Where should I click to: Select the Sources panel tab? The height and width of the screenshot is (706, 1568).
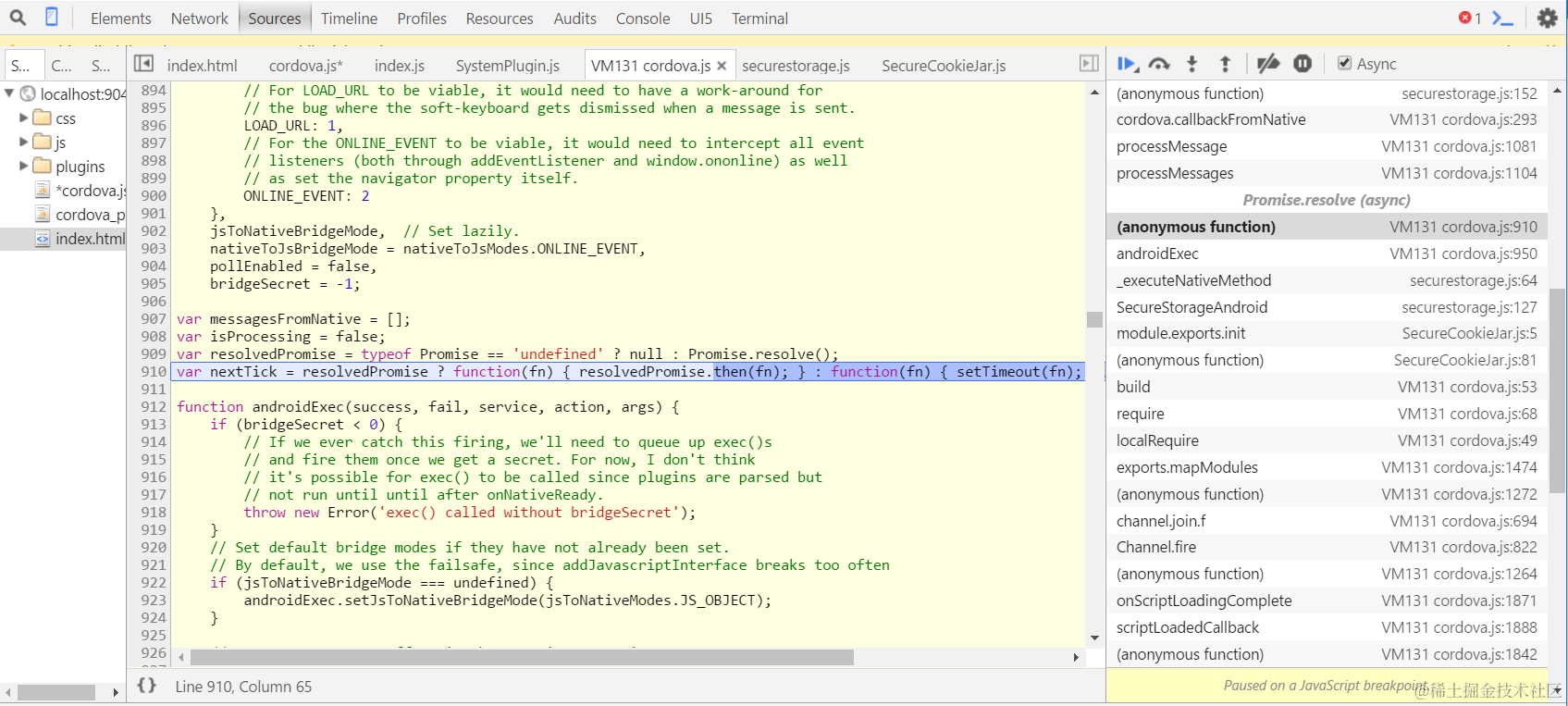pos(274,19)
